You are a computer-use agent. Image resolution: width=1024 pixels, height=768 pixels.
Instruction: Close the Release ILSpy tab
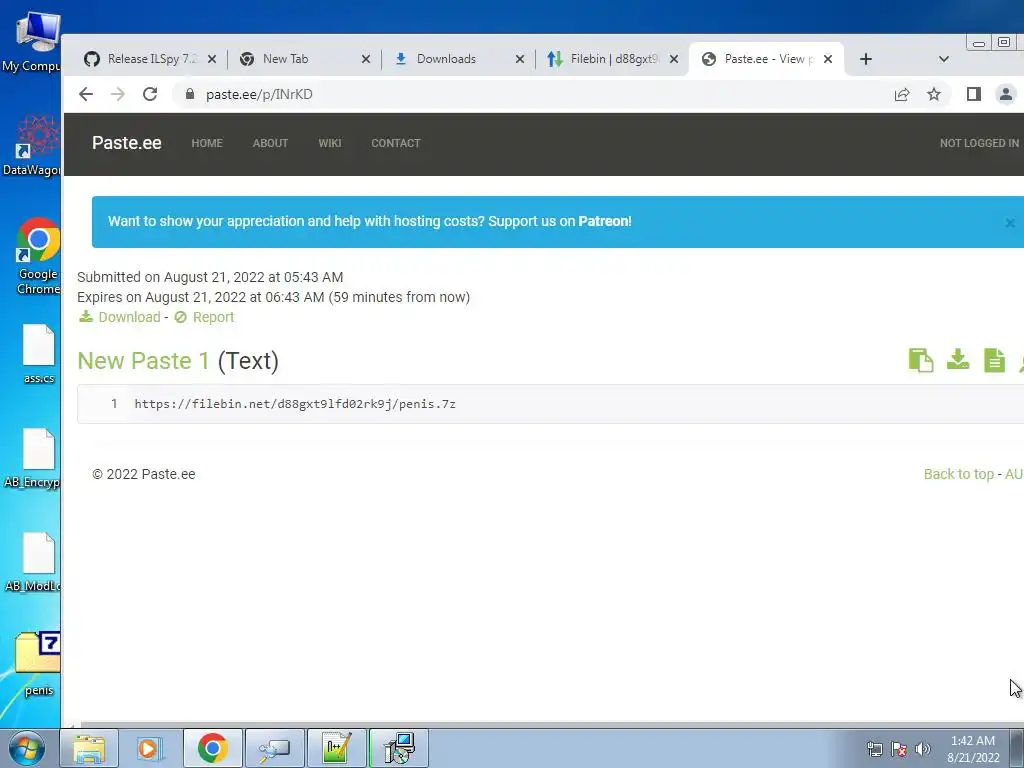point(212,59)
